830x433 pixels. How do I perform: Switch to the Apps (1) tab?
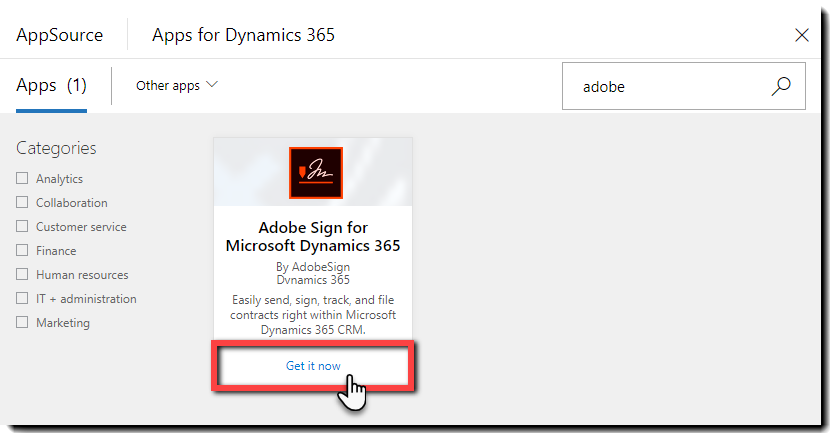click(51, 85)
